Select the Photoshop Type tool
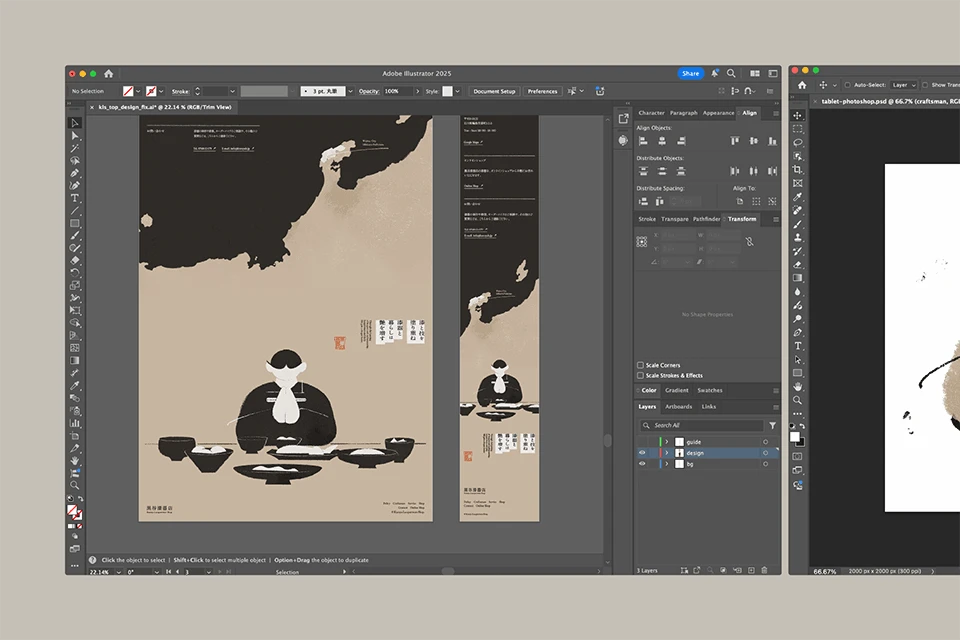This screenshot has width=960, height=640. [x=798, y=346]
